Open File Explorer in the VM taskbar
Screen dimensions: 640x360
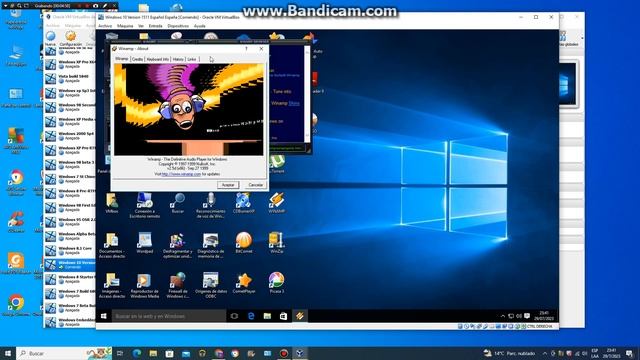pos(267,316)
